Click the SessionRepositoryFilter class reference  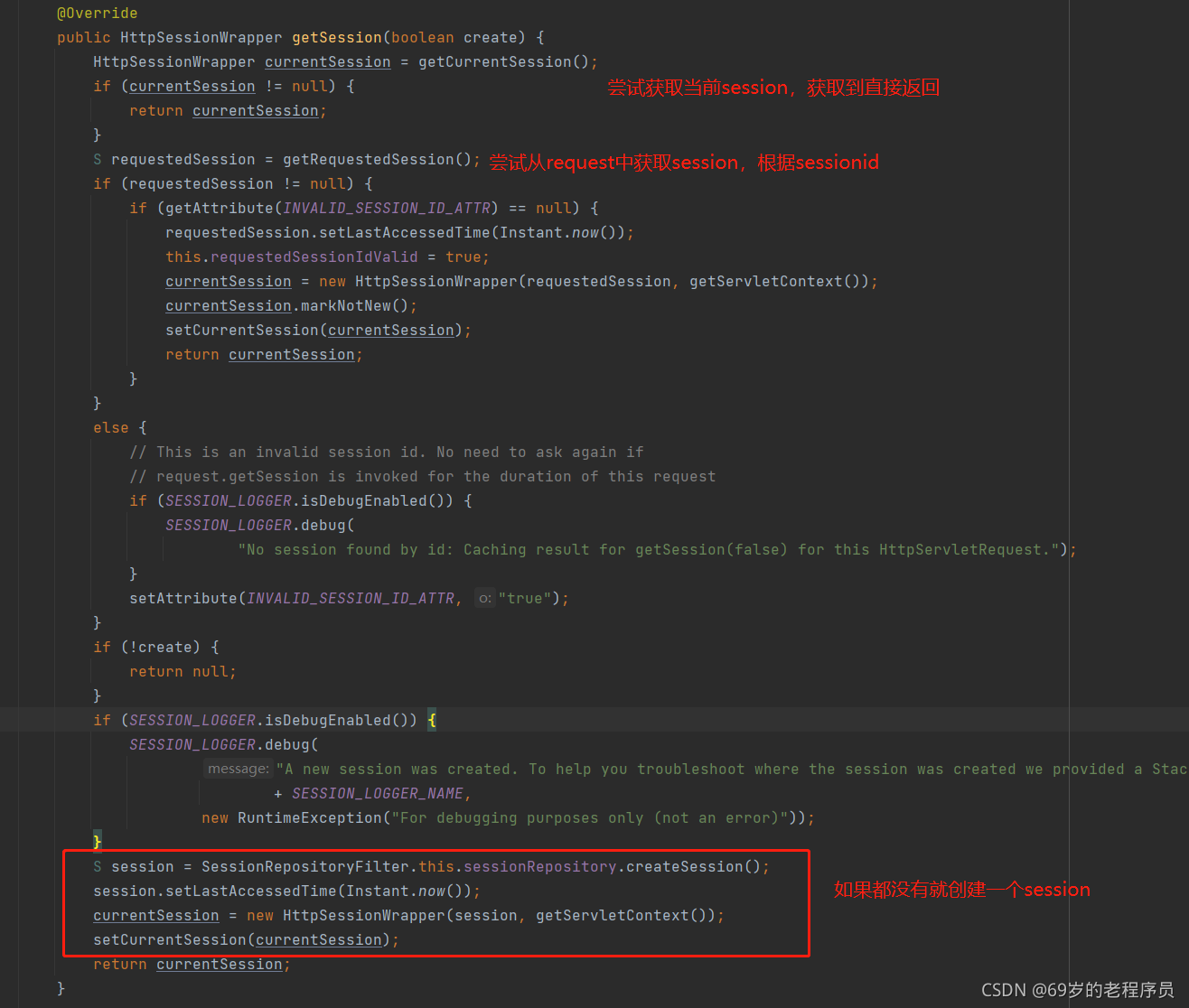305,866
